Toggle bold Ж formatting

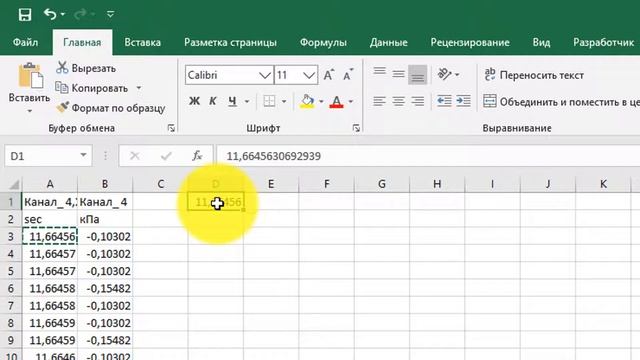click(194, 101)
